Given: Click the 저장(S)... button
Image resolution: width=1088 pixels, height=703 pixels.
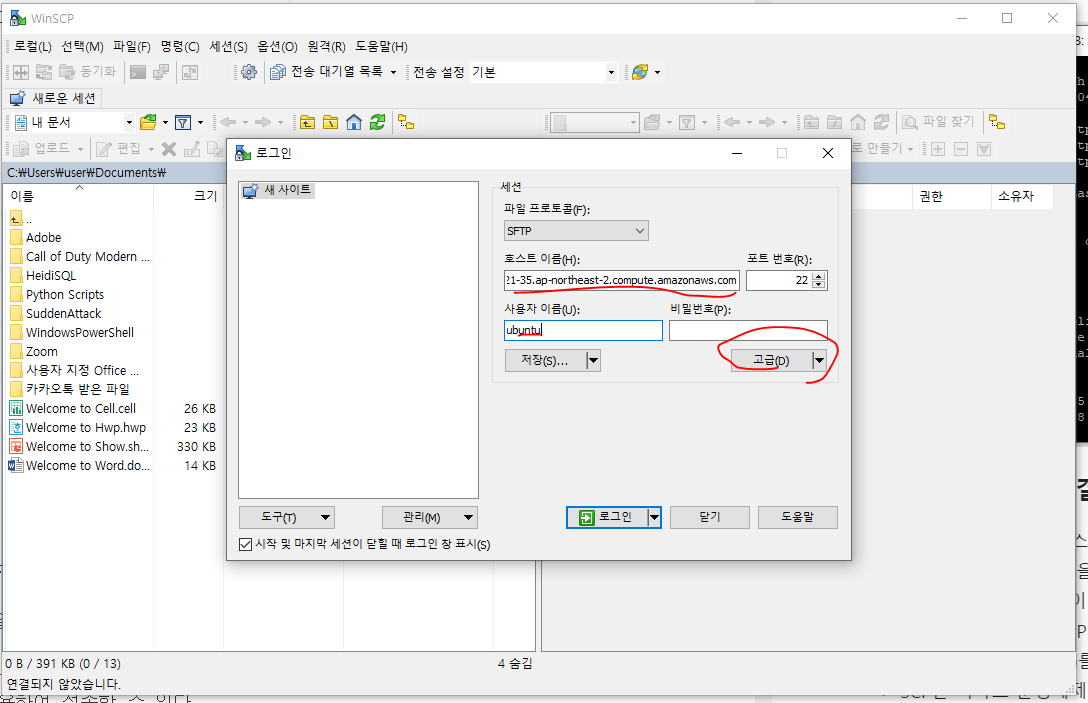Looking at the screenshot, I should click(x=545, y=361).
